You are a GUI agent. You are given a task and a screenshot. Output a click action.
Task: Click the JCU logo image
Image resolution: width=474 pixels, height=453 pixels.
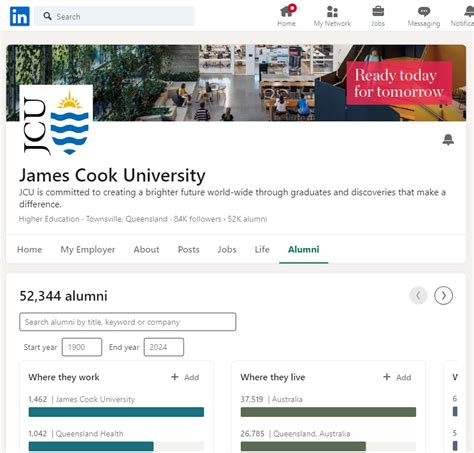pyautogui.click(x=56, y=121)
